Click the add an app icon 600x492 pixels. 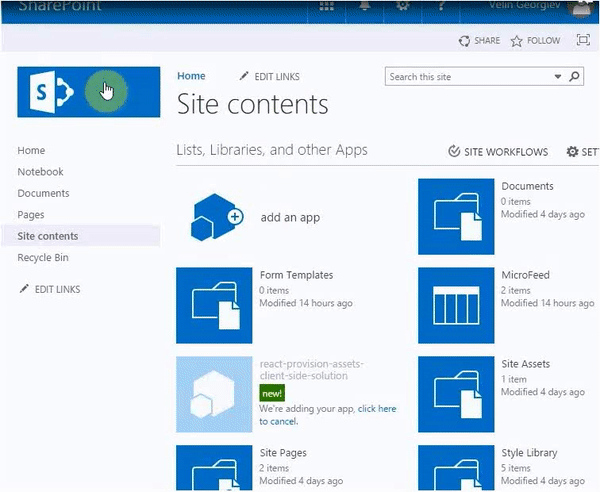point(217,217)
